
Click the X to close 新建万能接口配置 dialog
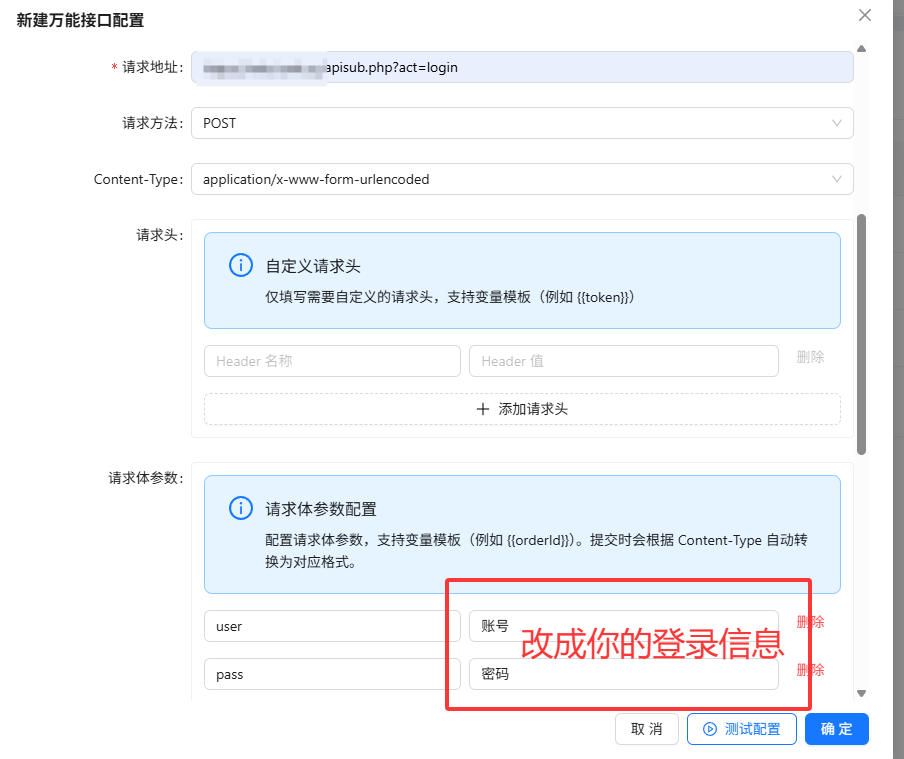[864, 15]
